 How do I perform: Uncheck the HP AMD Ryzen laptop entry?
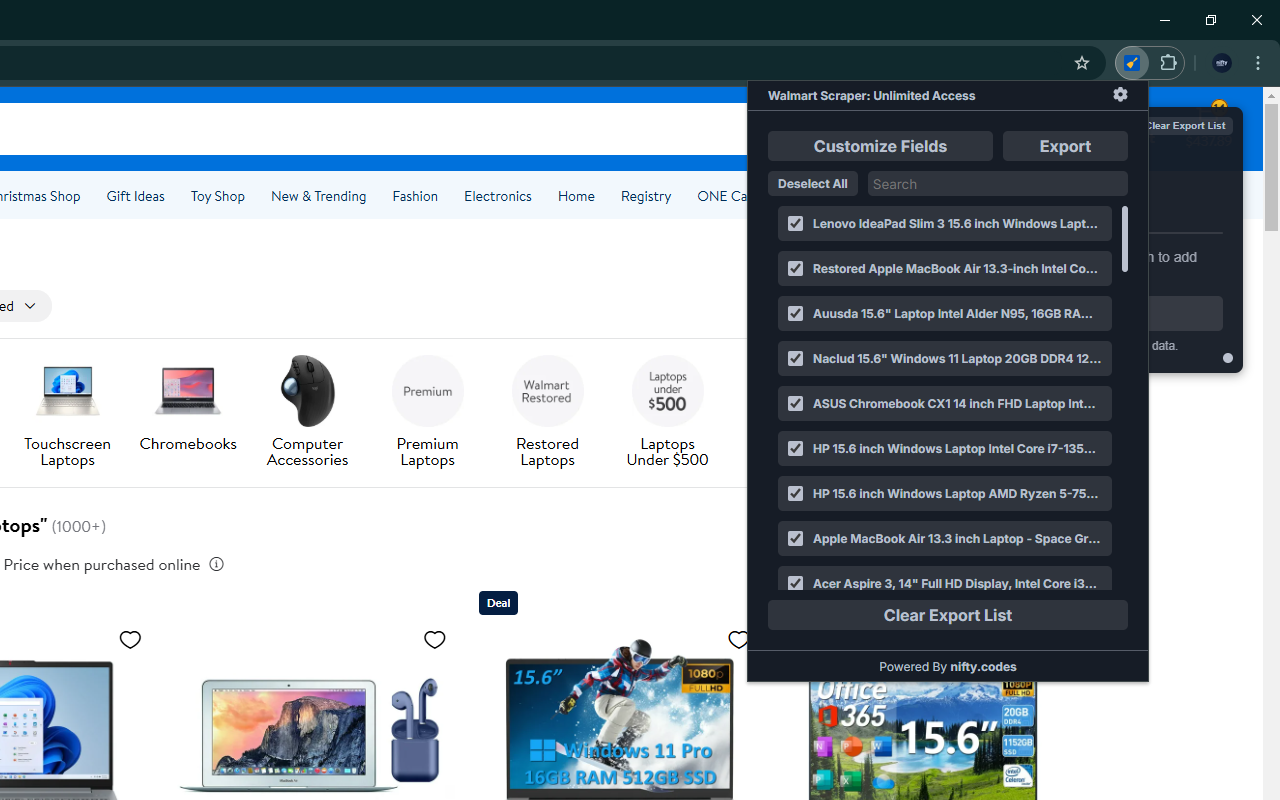(x=795, y=493)
